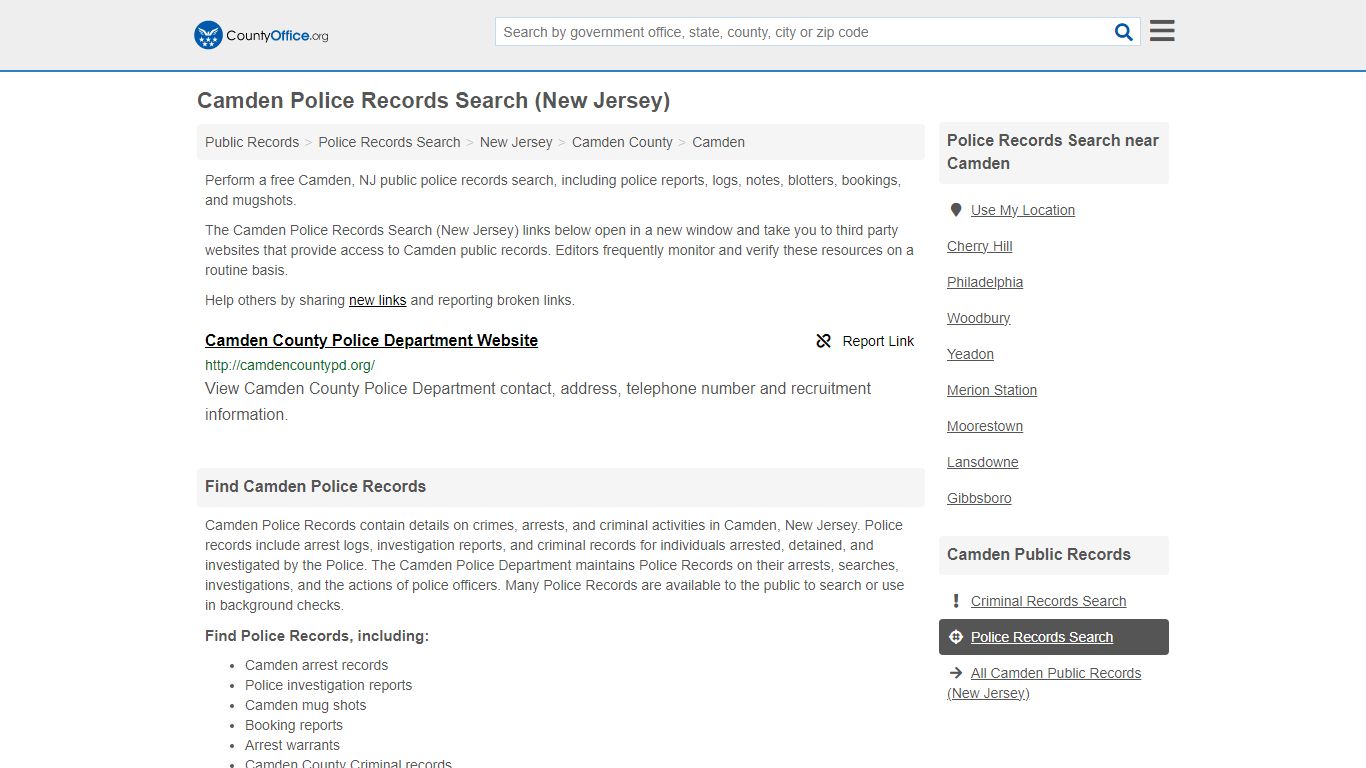The image size is (1366, 768).
Task: Open Cherry Hill nearby link
Action: pos(980,246)
